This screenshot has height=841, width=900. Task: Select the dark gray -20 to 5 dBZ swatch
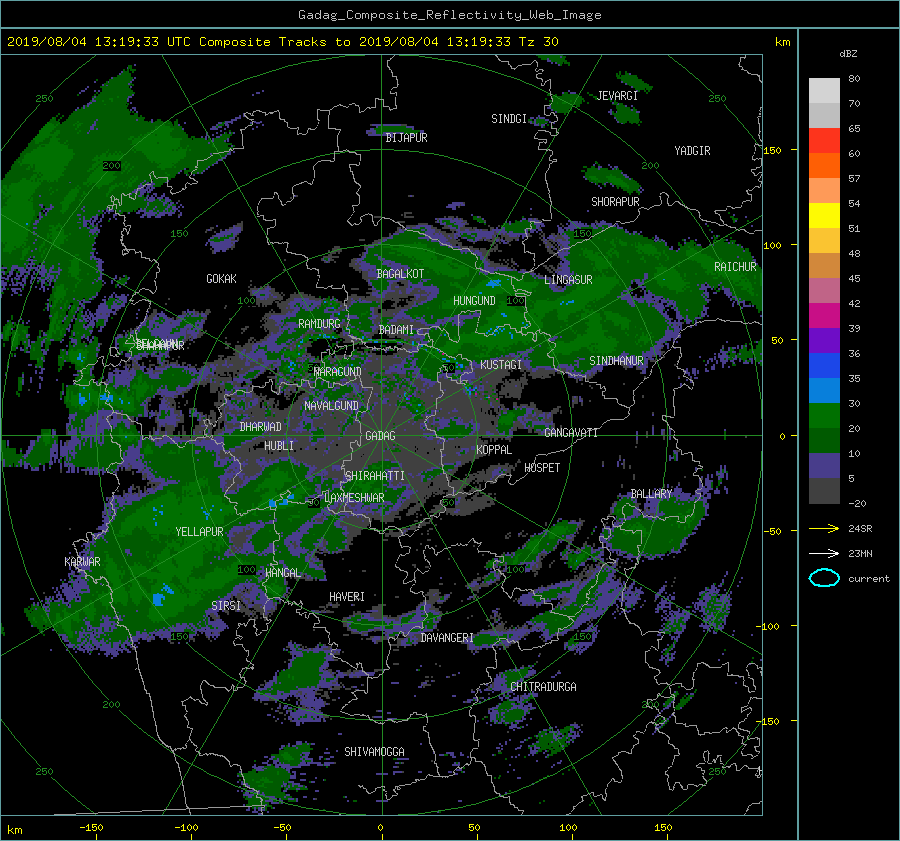click(x=824, y=491)
